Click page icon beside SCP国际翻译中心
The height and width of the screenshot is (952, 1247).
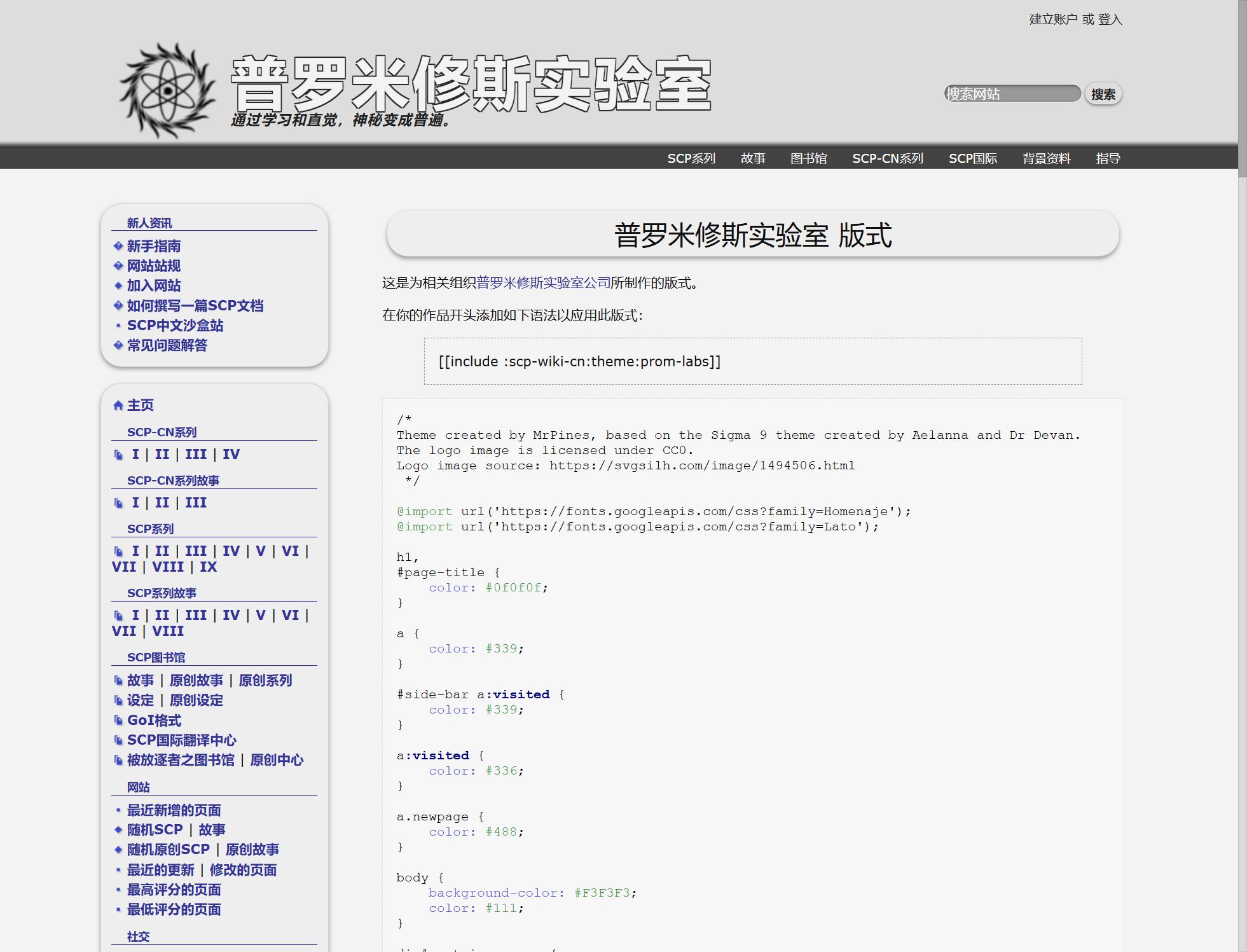coord(118,740)
